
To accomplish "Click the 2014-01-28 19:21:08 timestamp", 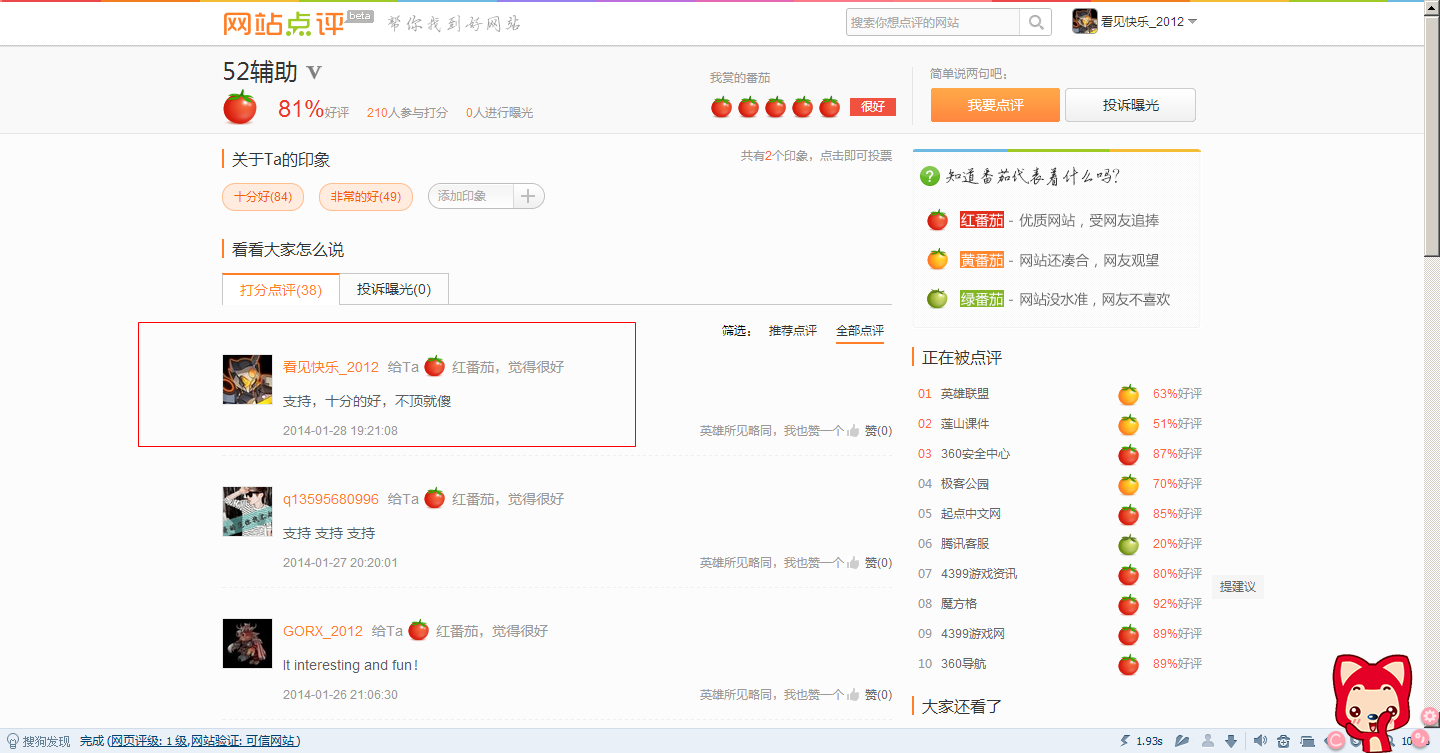I will (x=340, y=431).
